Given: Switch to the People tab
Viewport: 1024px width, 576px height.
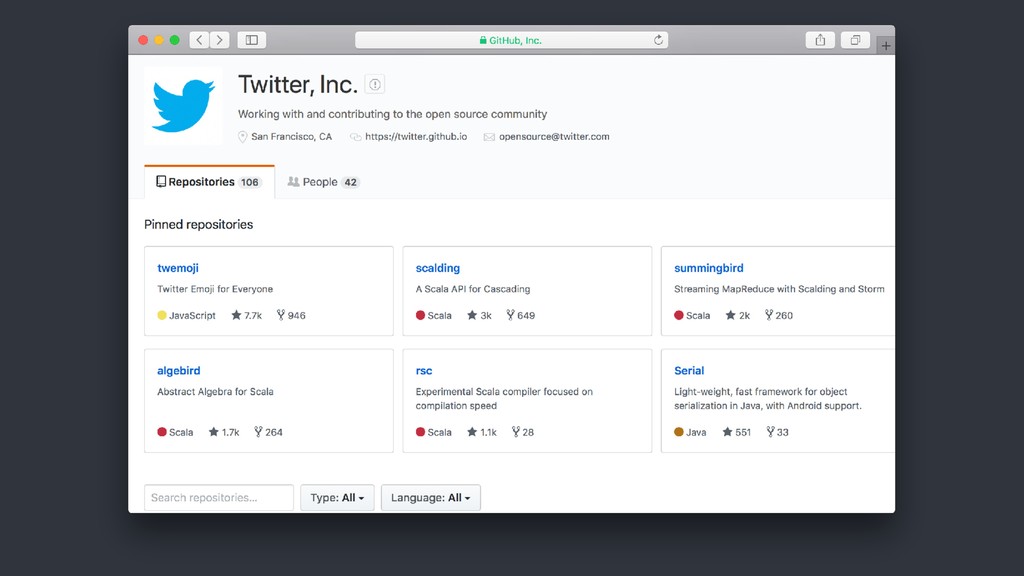Looking at the screenshot, I should click(323, 182).
